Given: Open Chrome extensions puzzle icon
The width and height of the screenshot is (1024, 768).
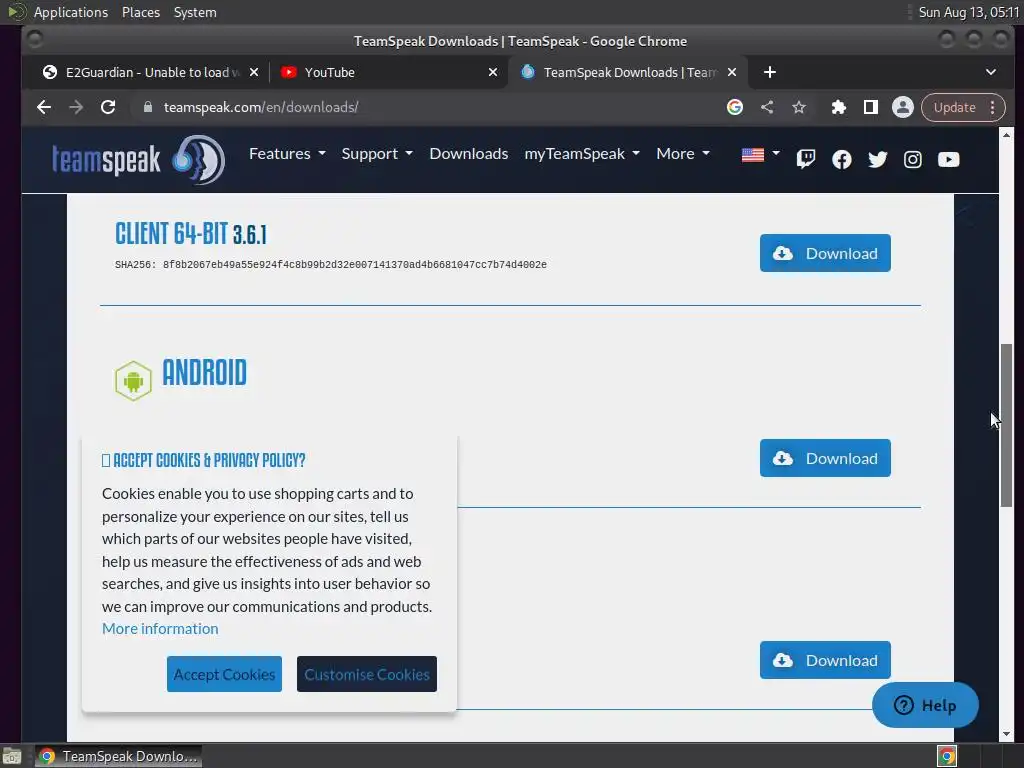Looking at the screenshot, I should tap(839, 107).
